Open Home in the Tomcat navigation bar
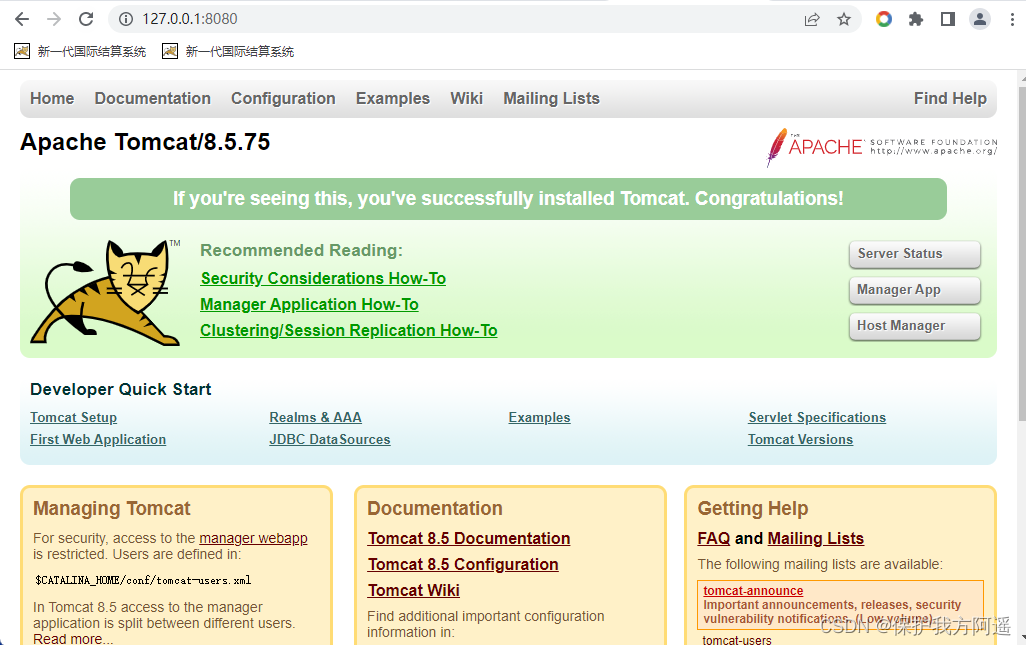This screenshot has height=645, width=1026. pos(52,98)
